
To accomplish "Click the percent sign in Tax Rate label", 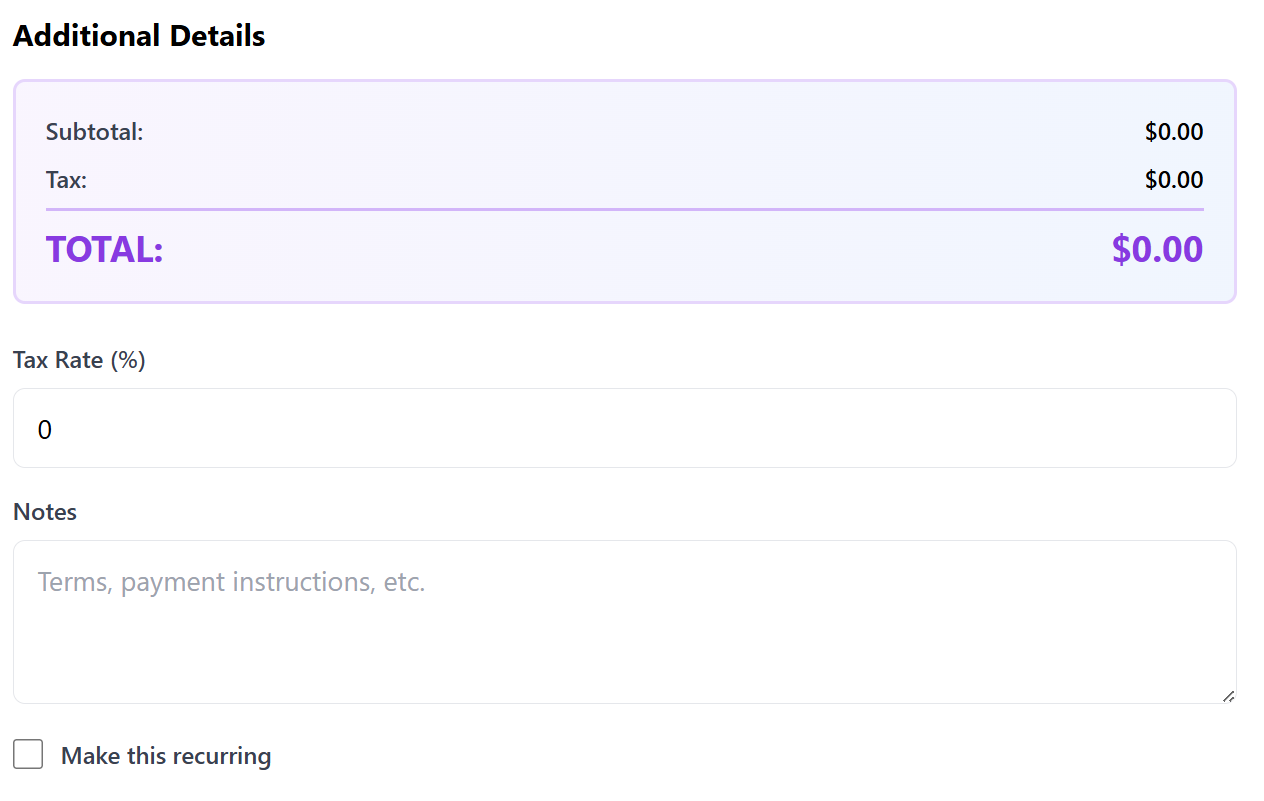I will 128,360.
